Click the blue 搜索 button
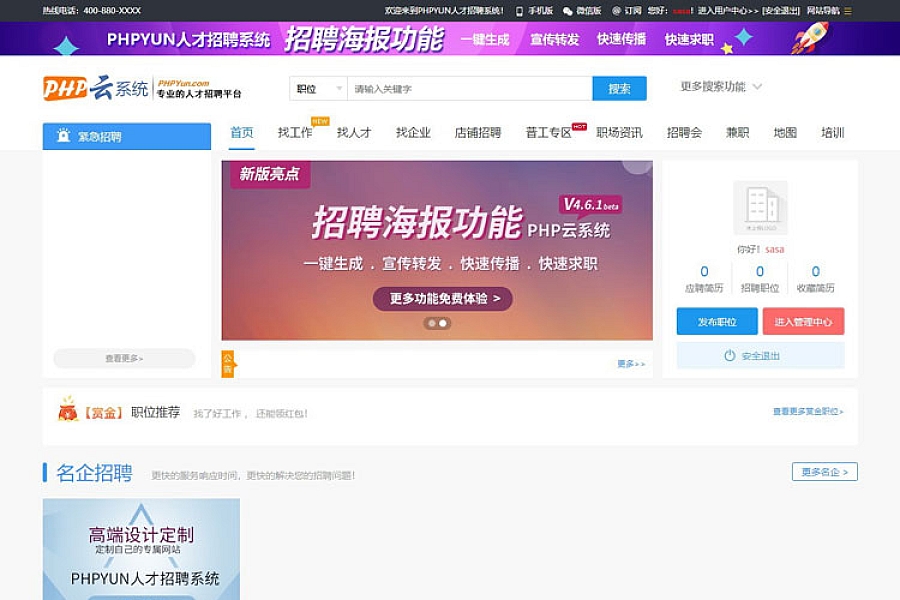The height and width of the screenshot is (600, 900). tap(619, 89)
